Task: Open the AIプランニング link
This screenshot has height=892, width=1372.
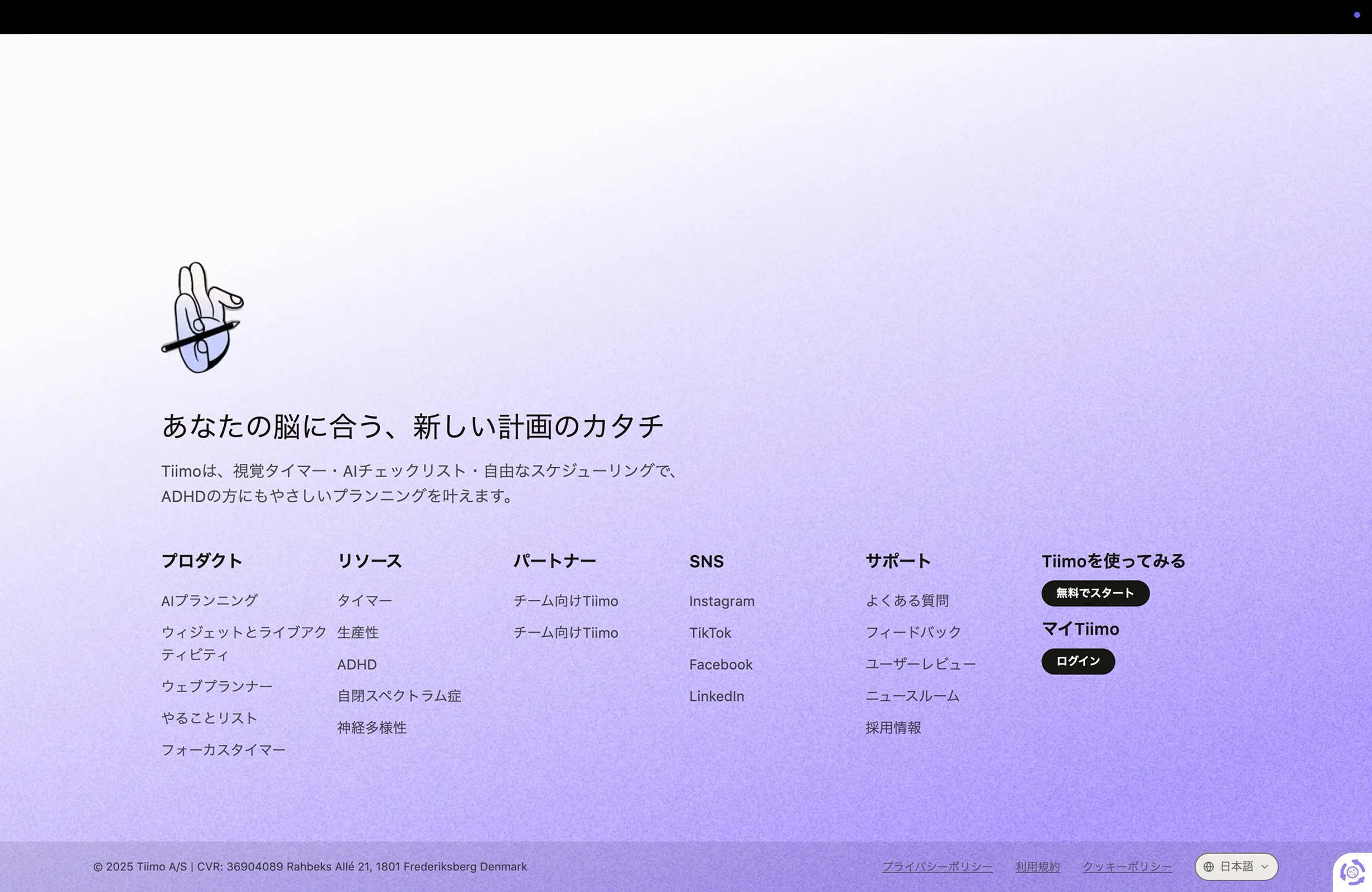Action: click(x=209, y=600)
